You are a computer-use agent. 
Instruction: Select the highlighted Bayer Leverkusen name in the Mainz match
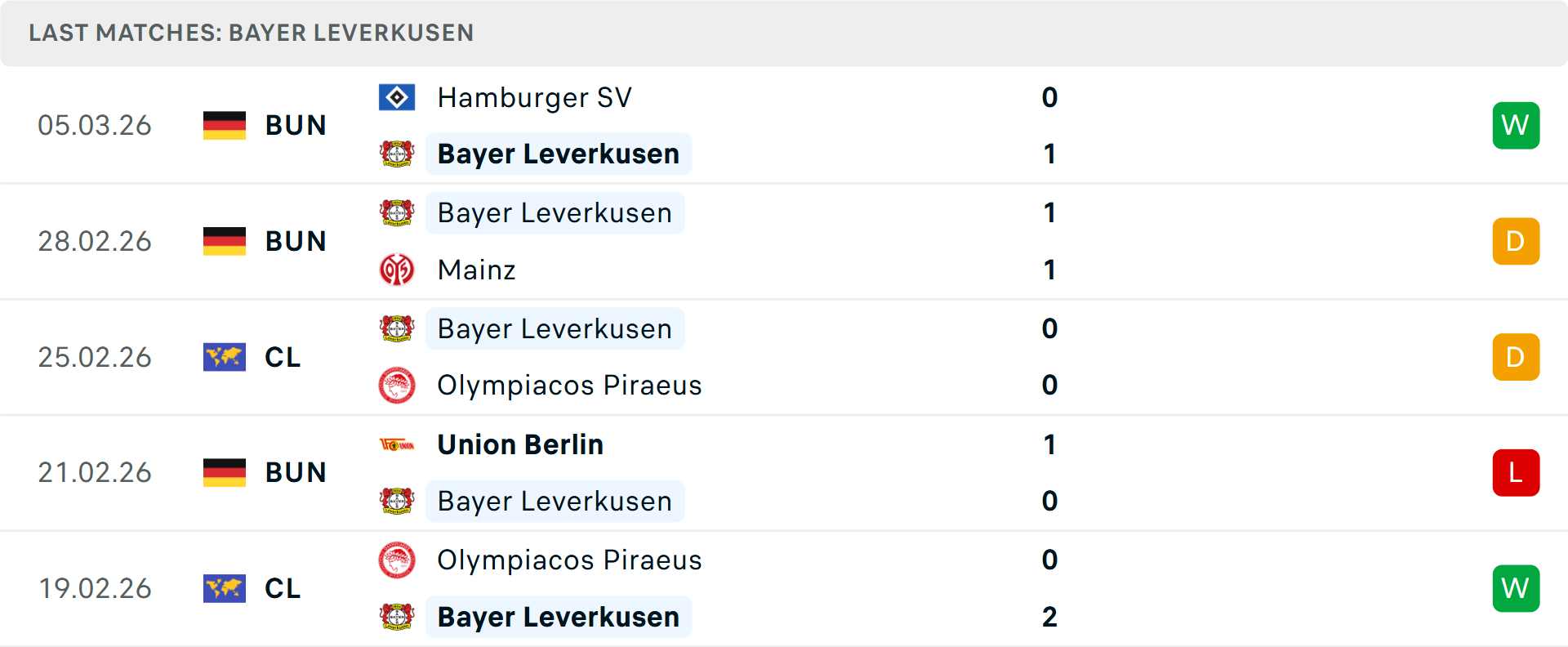coord(555,212)
